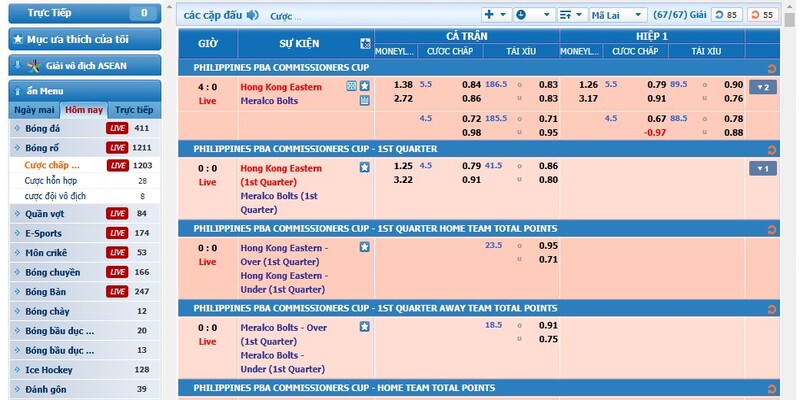Switch to the Ngày mai tab
The height and width of the screenshot is (400, 800).
(34, 110)
